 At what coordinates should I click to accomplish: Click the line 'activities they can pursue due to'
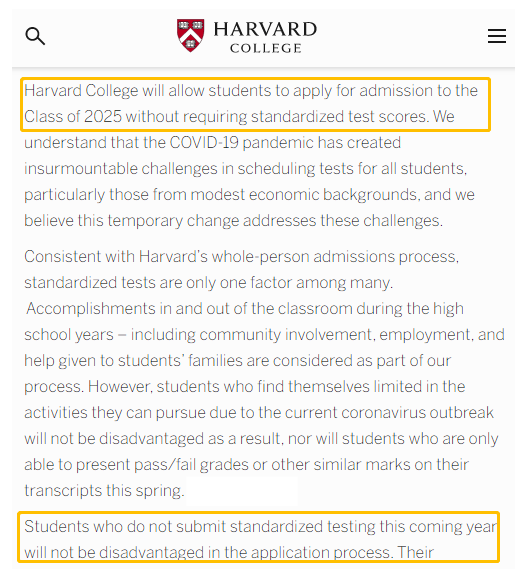pyautogui.click(x=259, y=413)
